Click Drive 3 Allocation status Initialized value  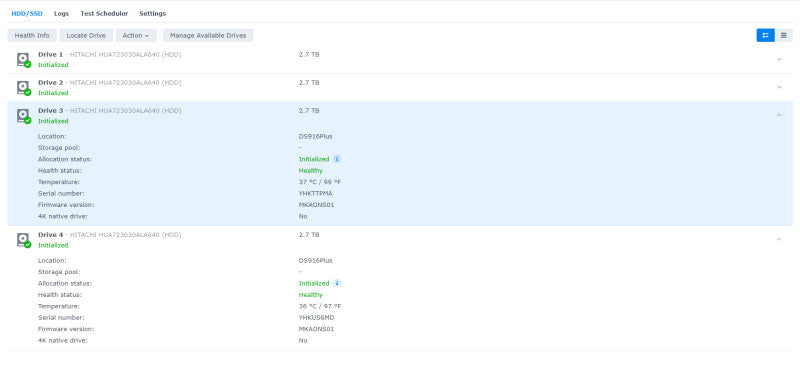pos(314,159)
